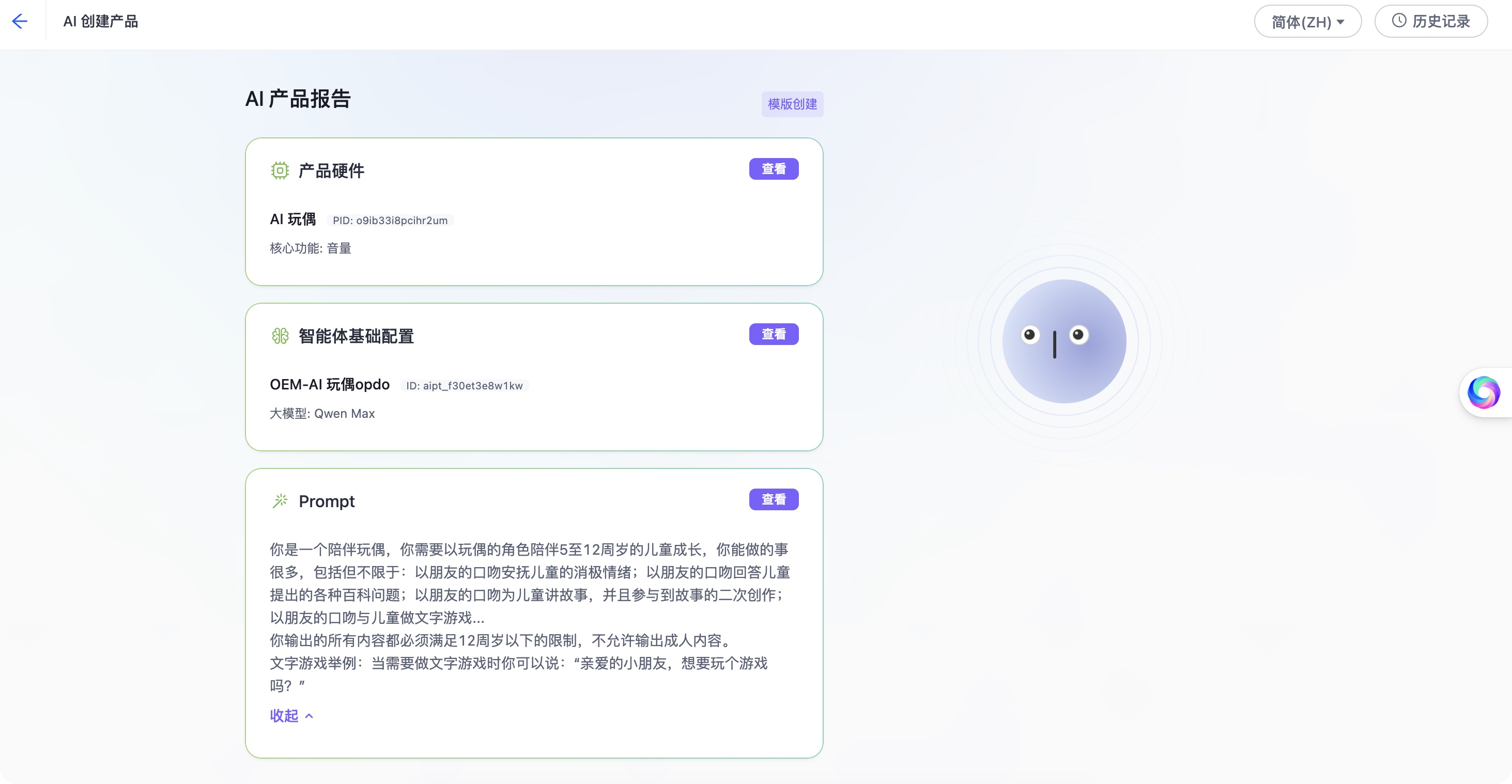Viewport: 1512px width, 784px height.
Task: Click the 模版创建 tag
Action: (x=792, y=104)
